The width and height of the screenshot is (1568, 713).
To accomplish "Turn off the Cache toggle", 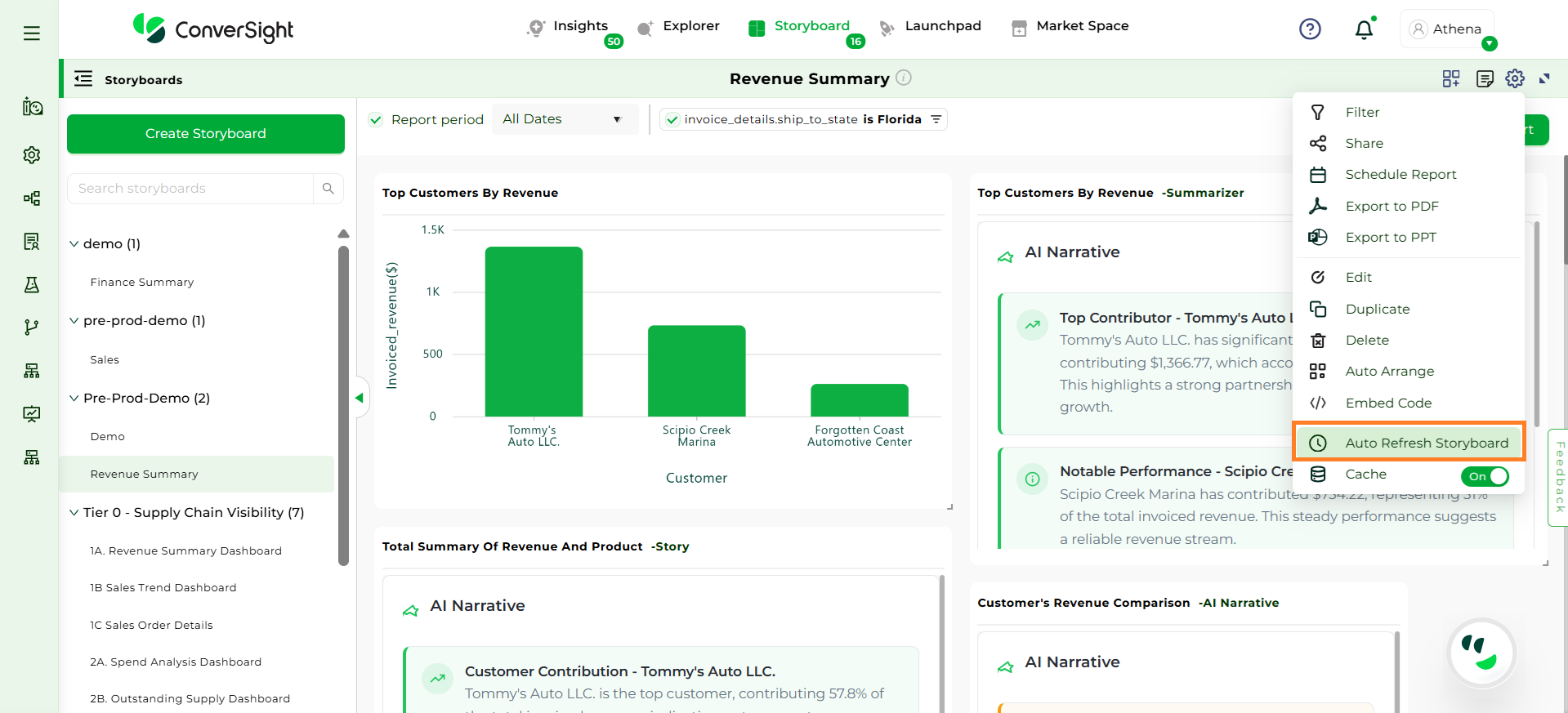I will click(1485, 476).
